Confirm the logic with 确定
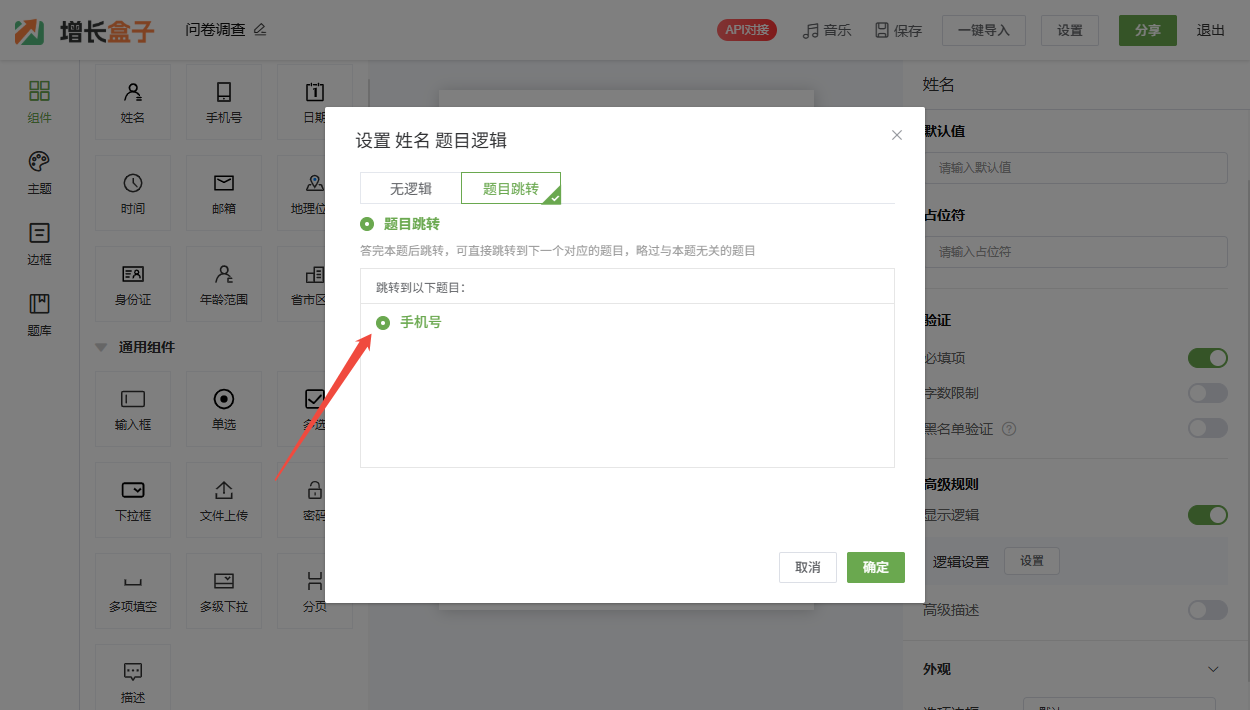Image resolution: width=1250 pixels, height=710 pixels. [876, 567]
